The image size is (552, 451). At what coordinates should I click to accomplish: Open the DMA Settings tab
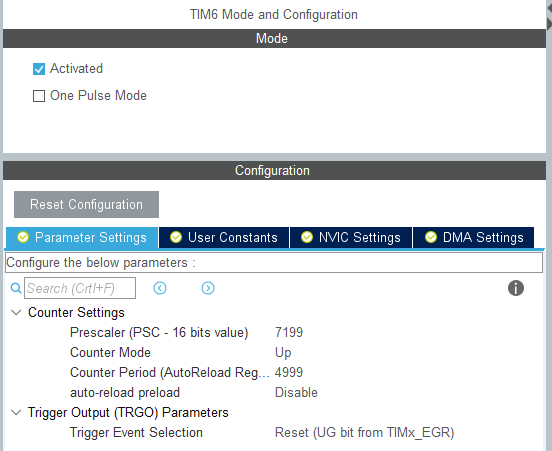pos(473,238)
